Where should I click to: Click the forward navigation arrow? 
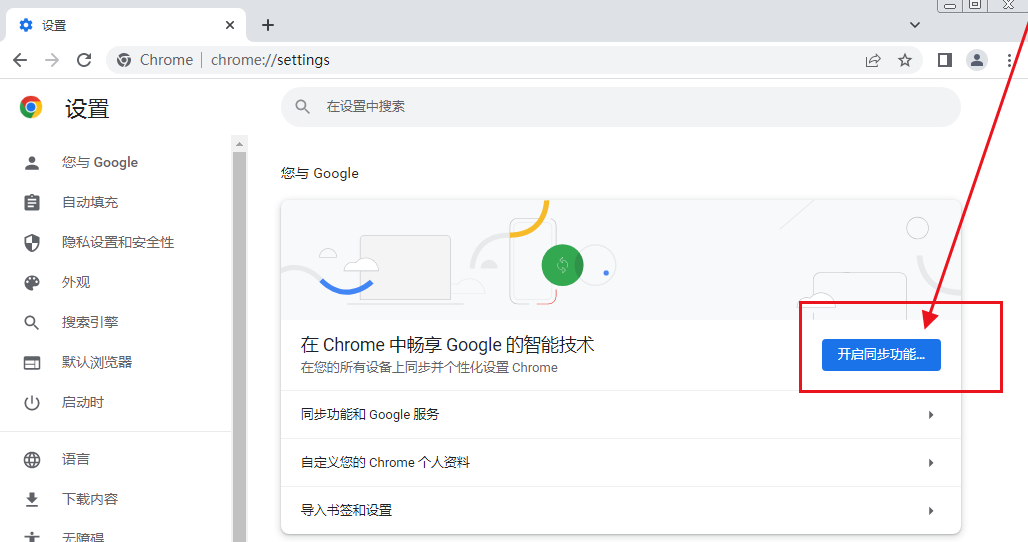(52, 60)
